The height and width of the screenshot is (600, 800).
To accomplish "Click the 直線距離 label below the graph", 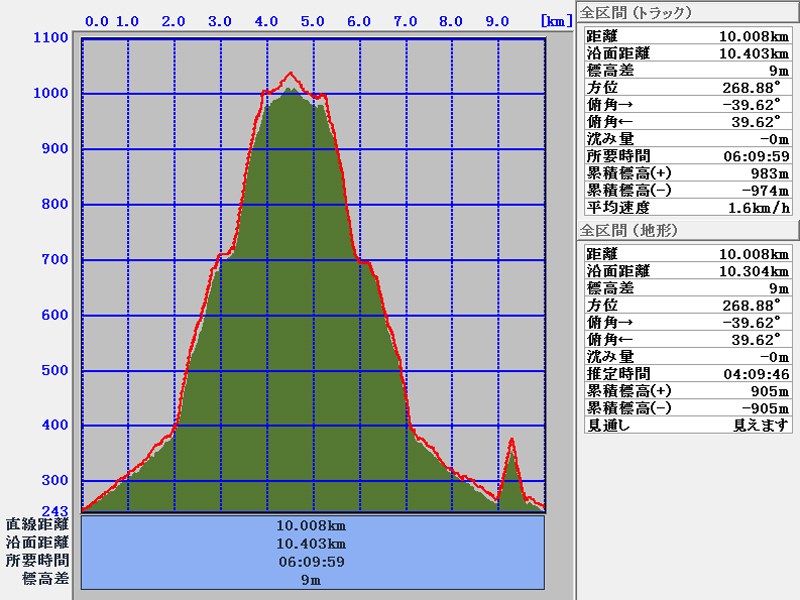I will coord(37,524).
